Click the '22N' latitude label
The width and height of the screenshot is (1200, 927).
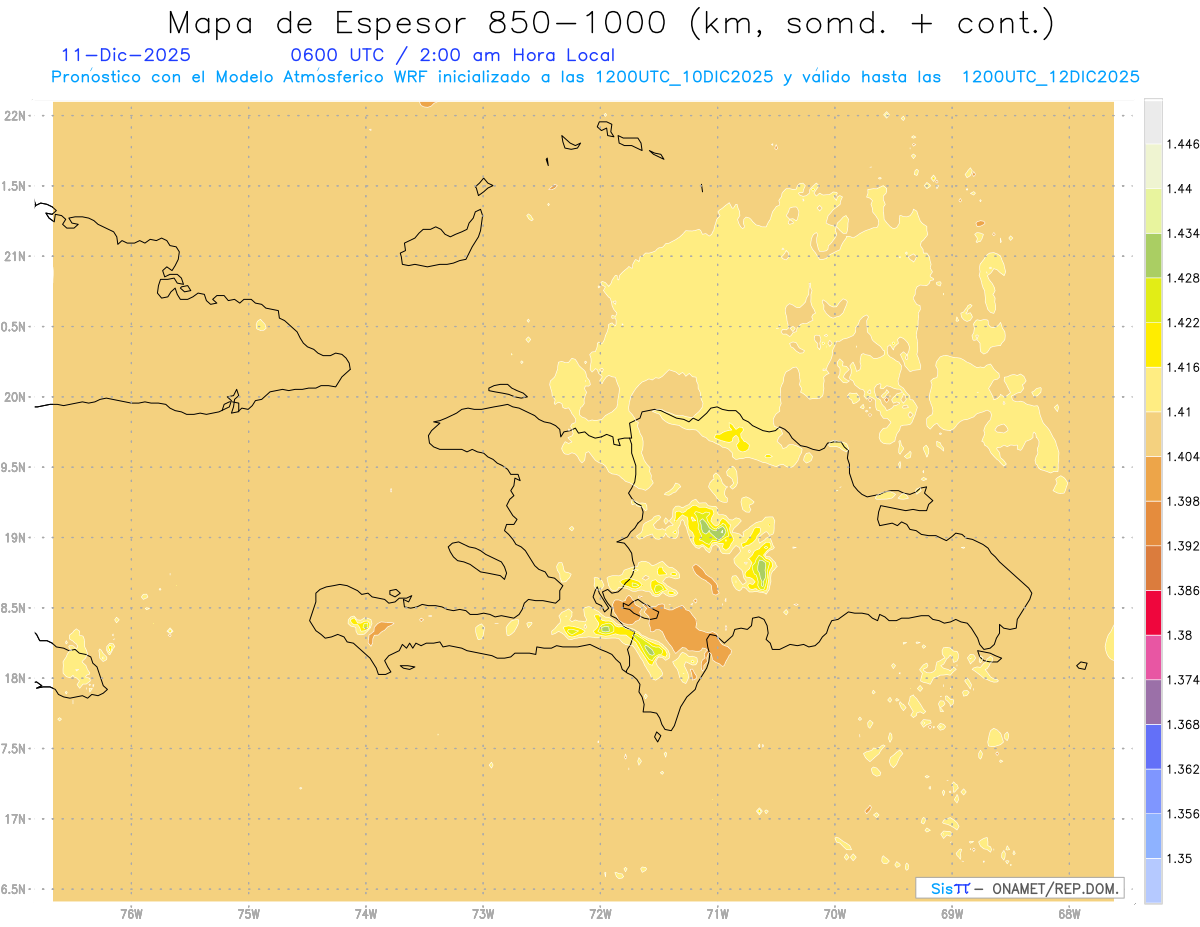pyautogui.click(x=15, y=116)
